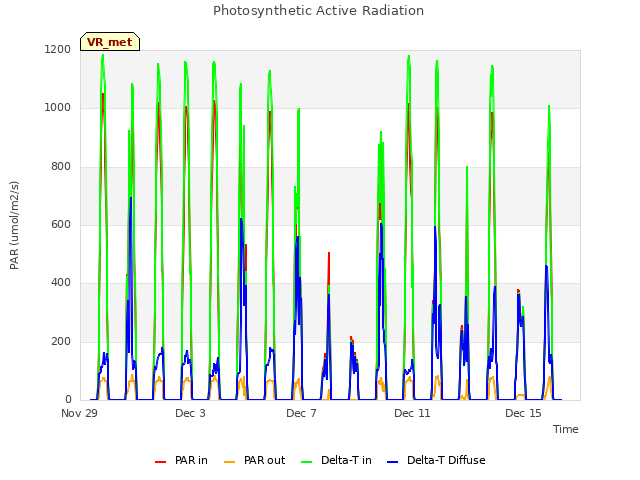This screenshot has height=480, width=640.
Task: Click the blue Delta-T Diffuse legend swatch
Action: (x=392, y=462)
